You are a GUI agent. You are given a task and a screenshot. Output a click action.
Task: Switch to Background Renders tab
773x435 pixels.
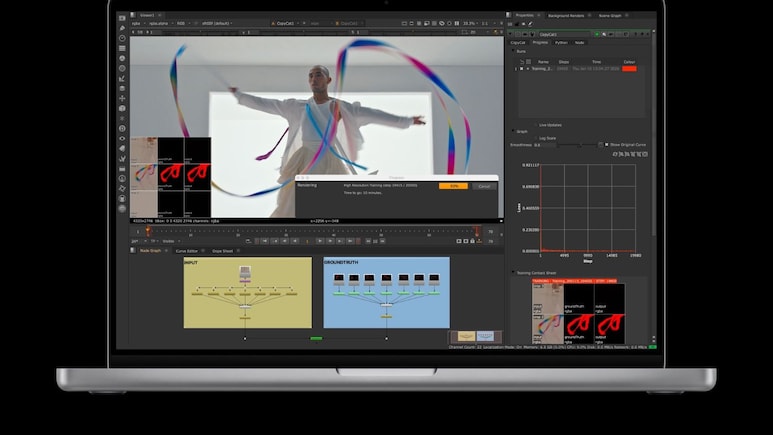[x=566, y=16]
